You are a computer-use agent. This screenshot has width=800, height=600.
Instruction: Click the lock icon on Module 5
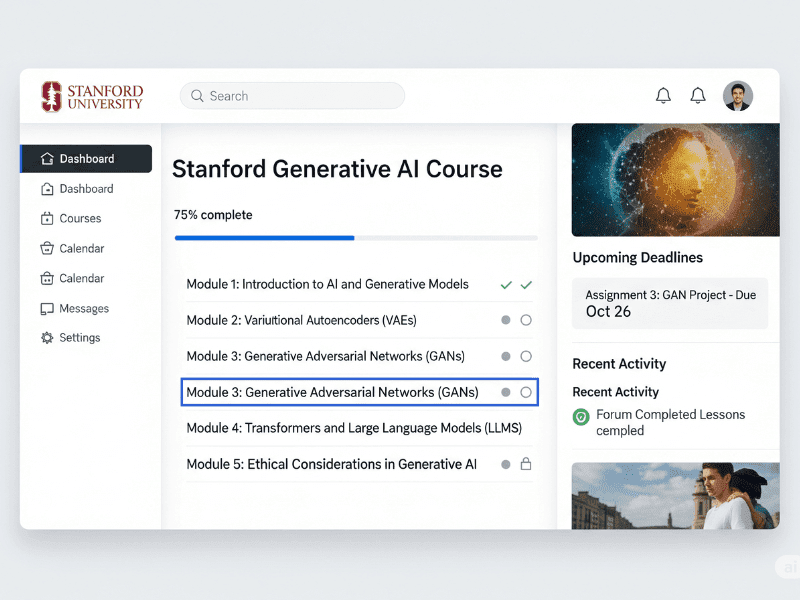click(x=526, y=464)
